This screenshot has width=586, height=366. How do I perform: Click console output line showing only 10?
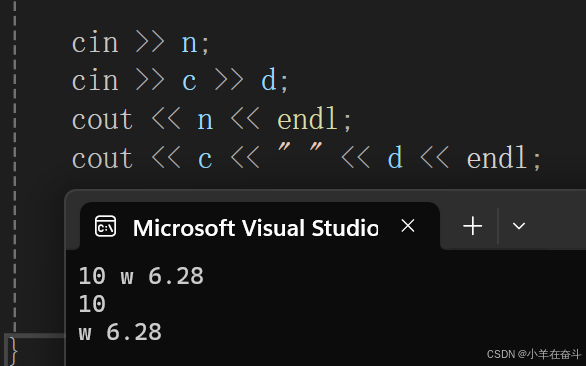(92, 304)
